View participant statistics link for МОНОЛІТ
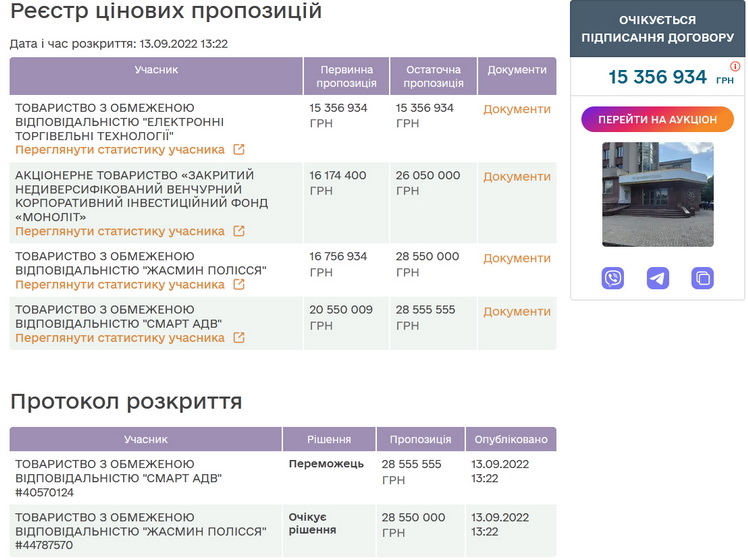 pos(120,231)
